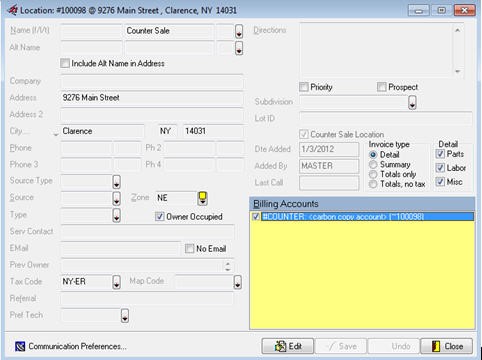Select the #COUNTER carbon copy account row

click(367, 217)
